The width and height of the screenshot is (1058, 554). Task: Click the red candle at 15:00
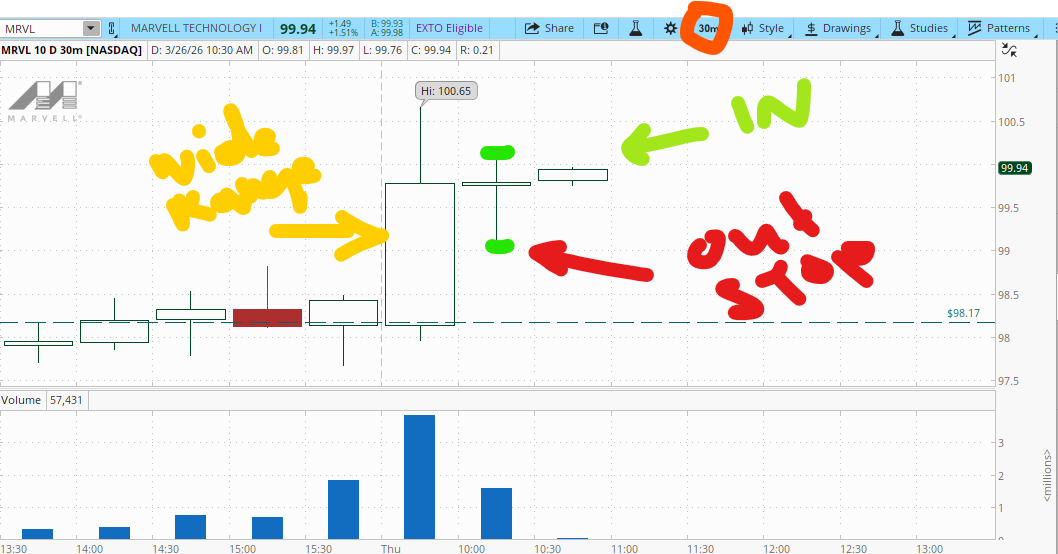(x=267, y=317)
